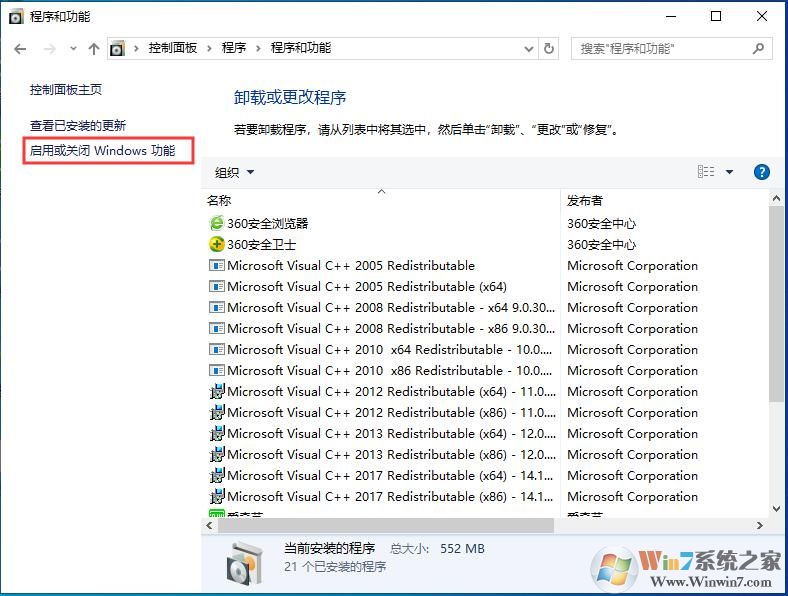The image size is (788, 596).
Task: Focus the search 程序和功能 field
Action: (x=671, y=49)
